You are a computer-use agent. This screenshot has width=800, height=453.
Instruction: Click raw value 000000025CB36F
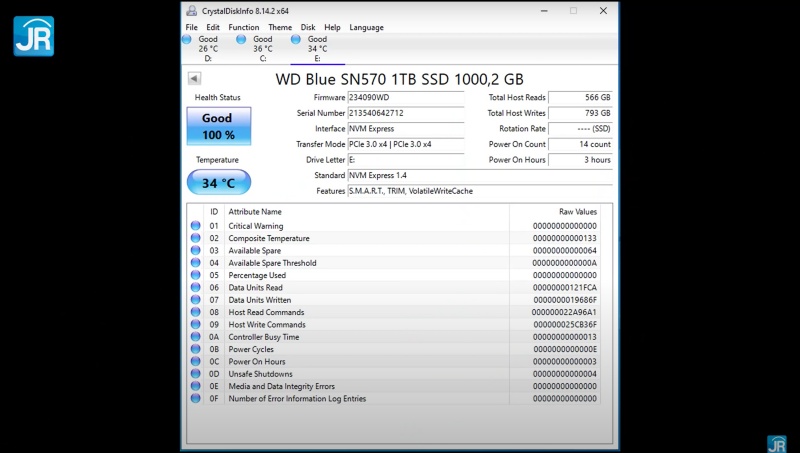coord(565,324)
